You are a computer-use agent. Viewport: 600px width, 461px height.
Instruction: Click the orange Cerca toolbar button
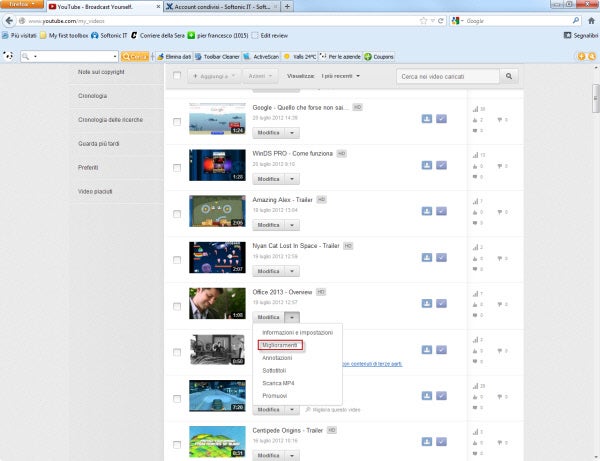(135, 57)
